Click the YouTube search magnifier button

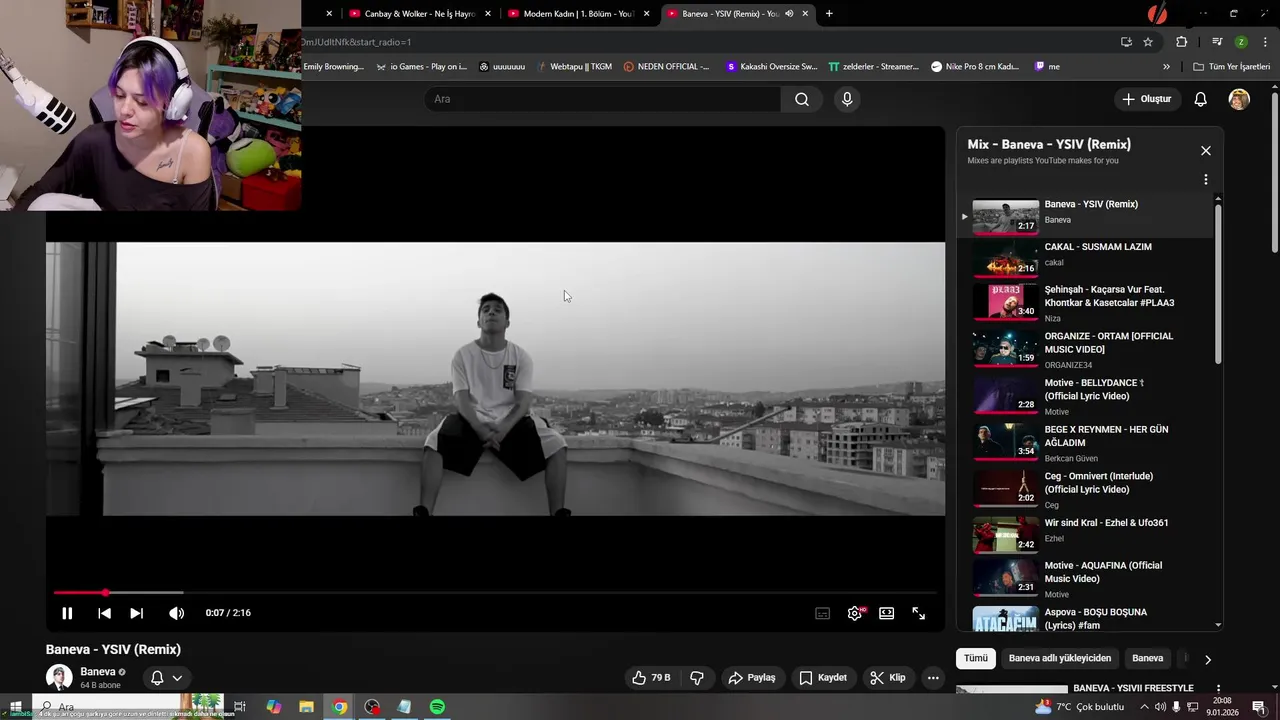[x=802, y=99]
